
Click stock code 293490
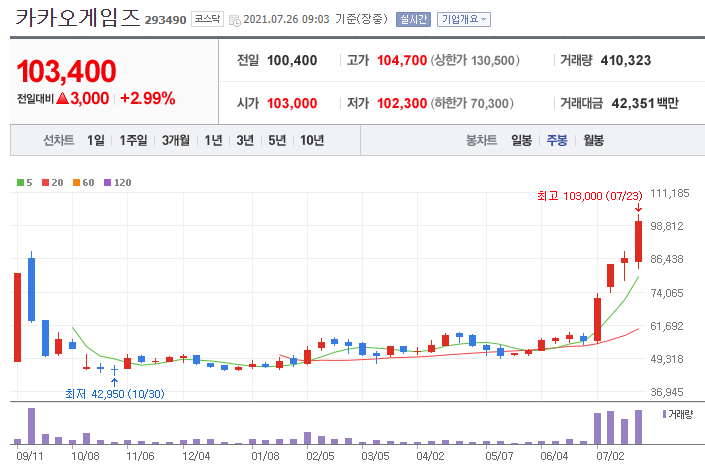click(x=165, y=20)
